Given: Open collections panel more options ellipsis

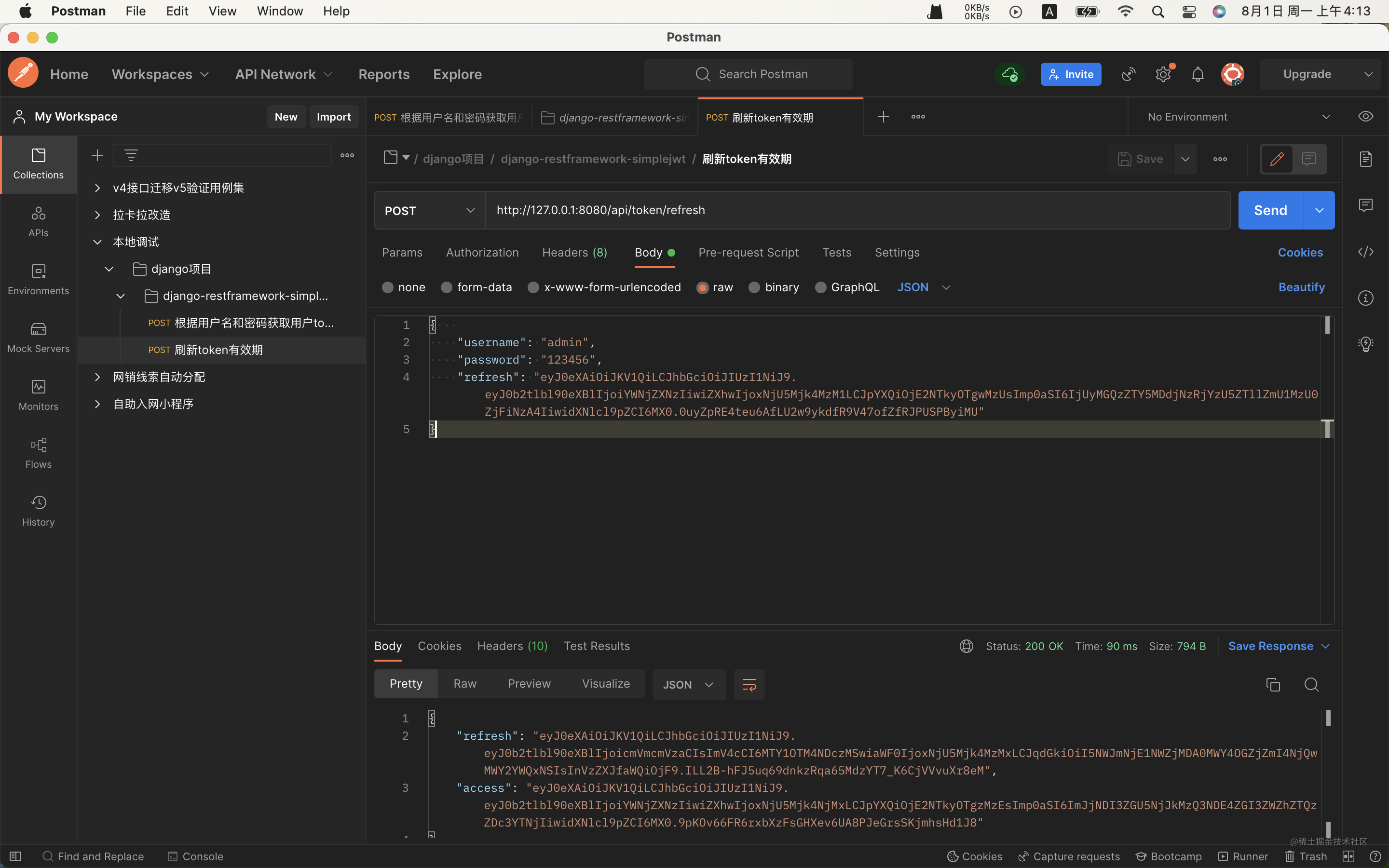Looking at the screenshot, I should tap(347, 156).
